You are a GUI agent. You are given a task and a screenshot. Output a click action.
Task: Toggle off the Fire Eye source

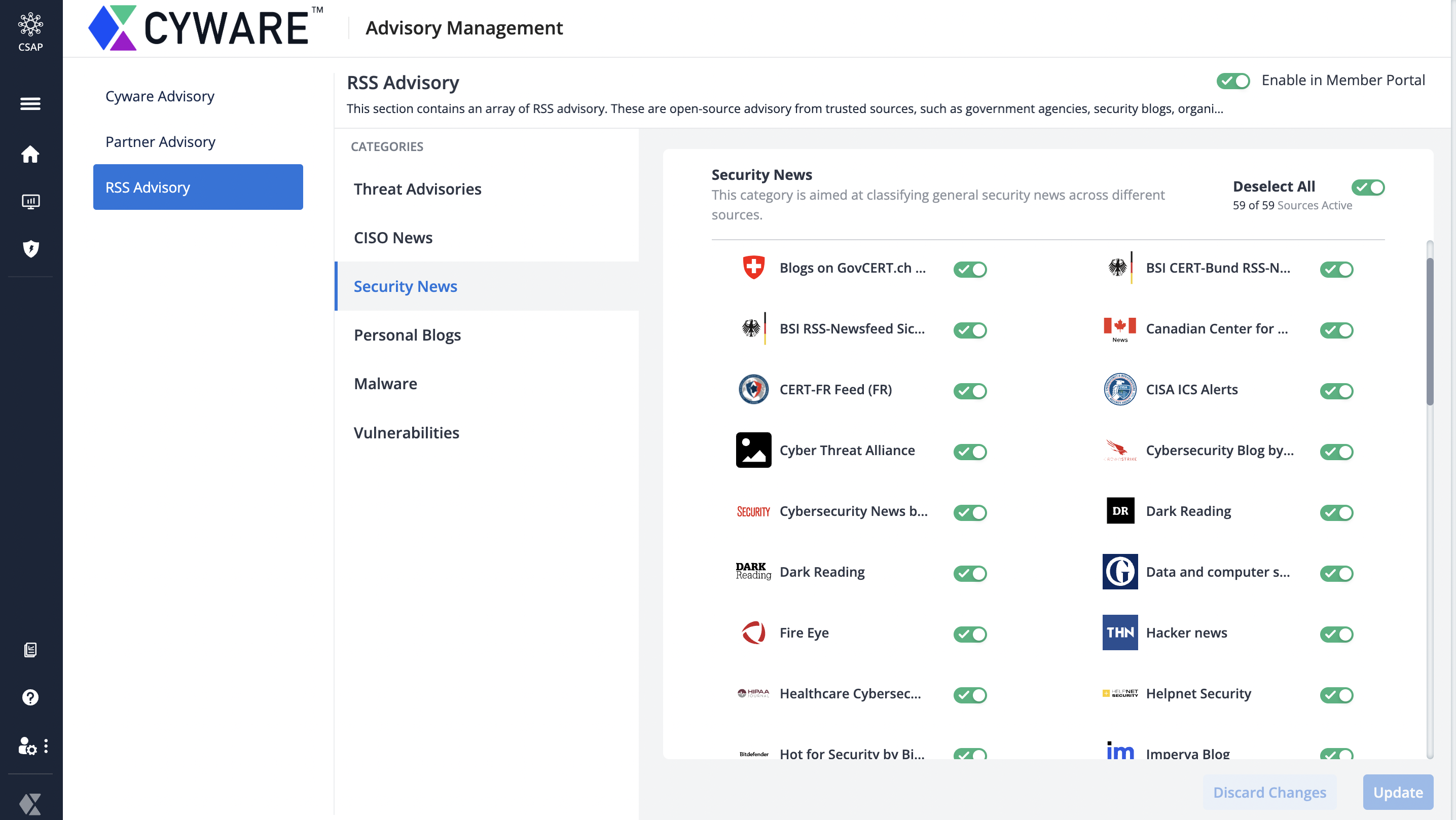[x=970, y=634]
